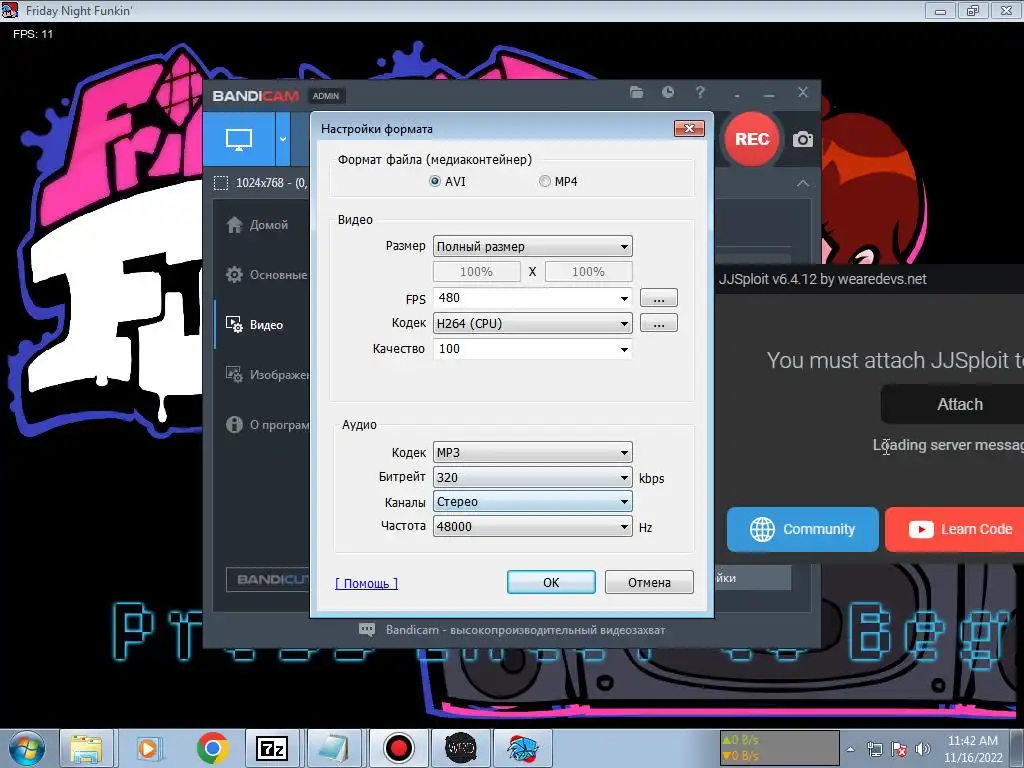Switch to Bandicam via the taskbar record icon
Screen dimensions: 1024x768
point(398,748)
